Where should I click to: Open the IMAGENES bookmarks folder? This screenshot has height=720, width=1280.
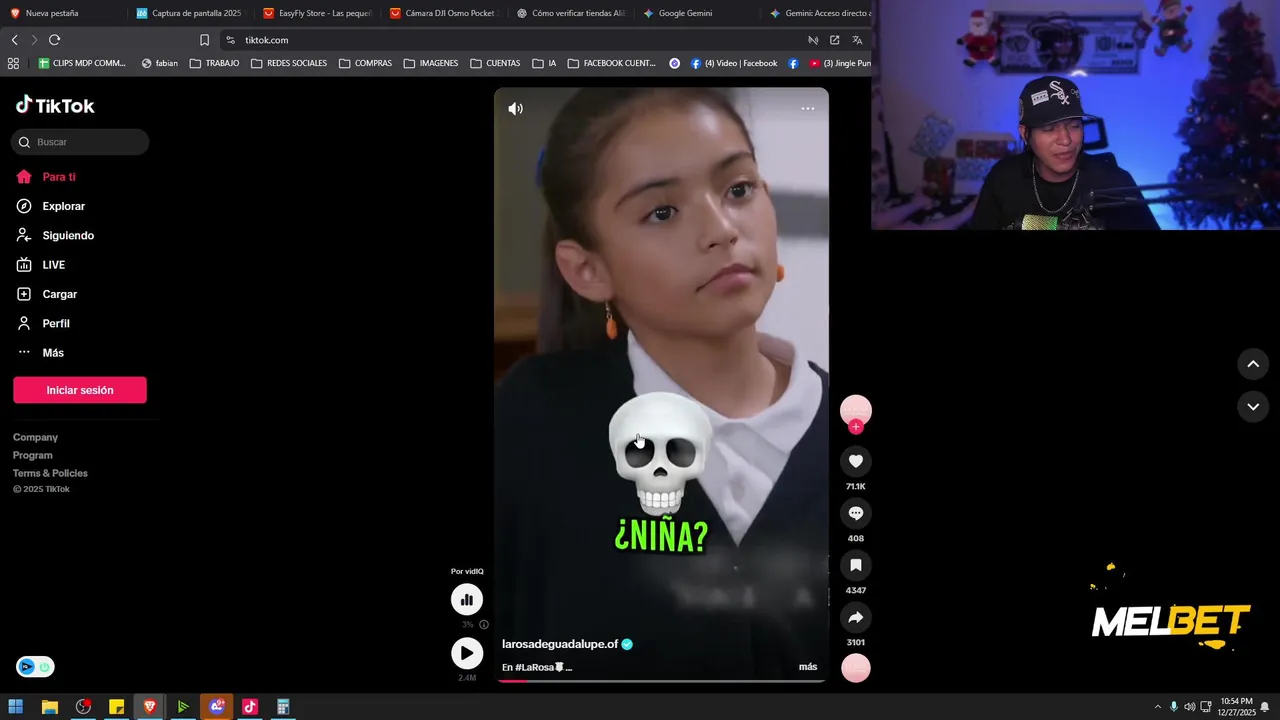coord(431,63)
